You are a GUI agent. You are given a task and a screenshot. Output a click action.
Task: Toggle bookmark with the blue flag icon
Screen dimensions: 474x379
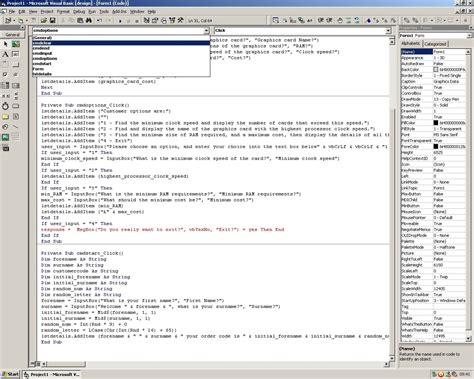click(368, 21)
